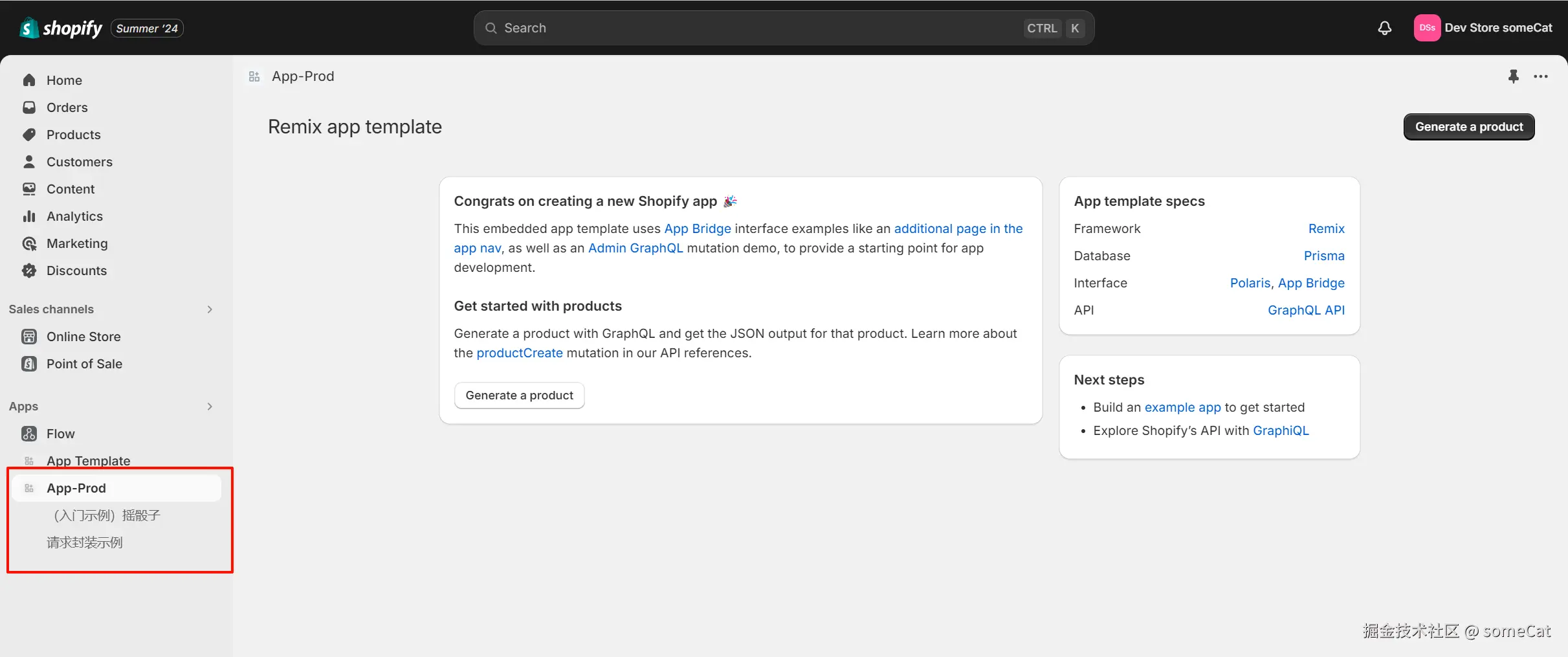Viewport: 1568px width, 657px height.
Task: Click the notifications bell icon
Action: tap(1384, 28)
